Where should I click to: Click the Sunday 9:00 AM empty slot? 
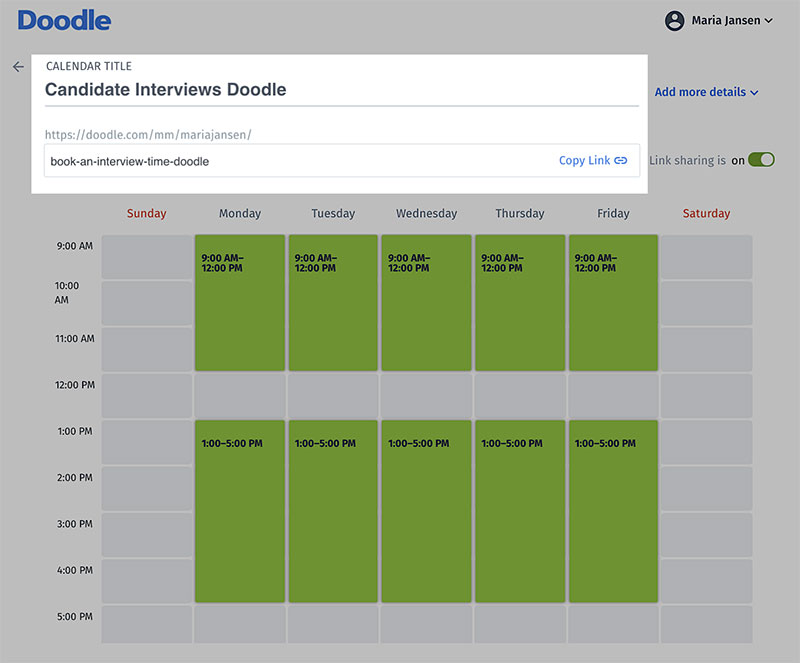coord(146,257)
